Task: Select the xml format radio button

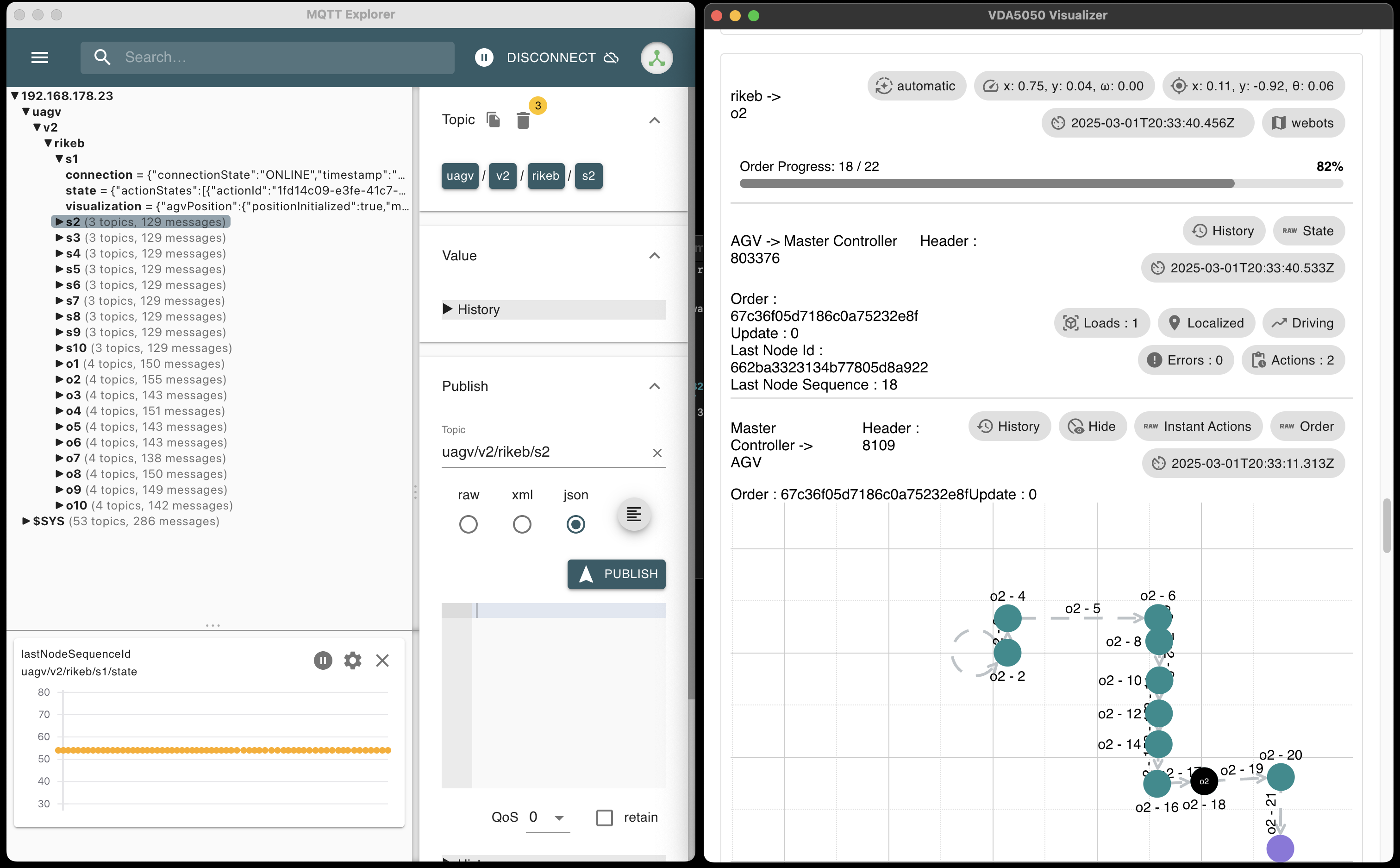Action: click(522, 524)
